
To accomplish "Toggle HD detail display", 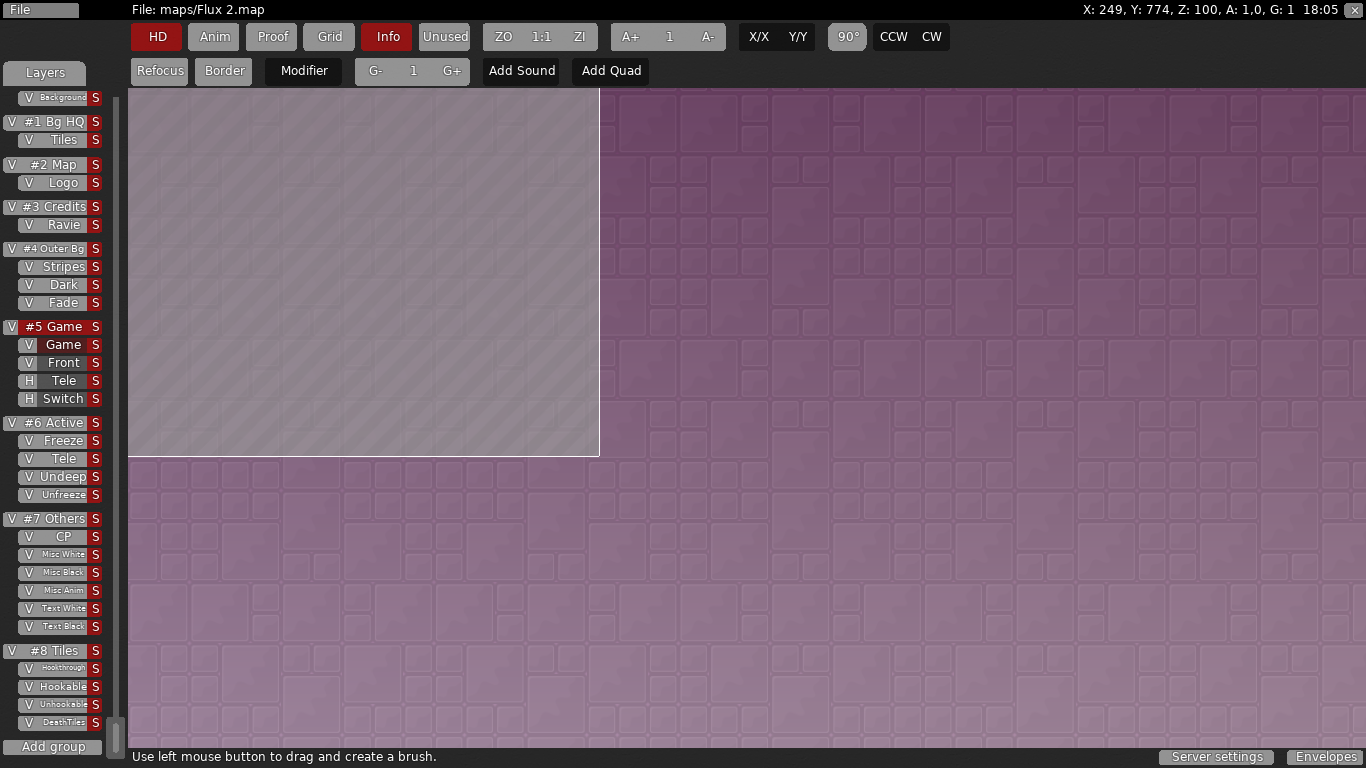I will [x=157, y=37].
